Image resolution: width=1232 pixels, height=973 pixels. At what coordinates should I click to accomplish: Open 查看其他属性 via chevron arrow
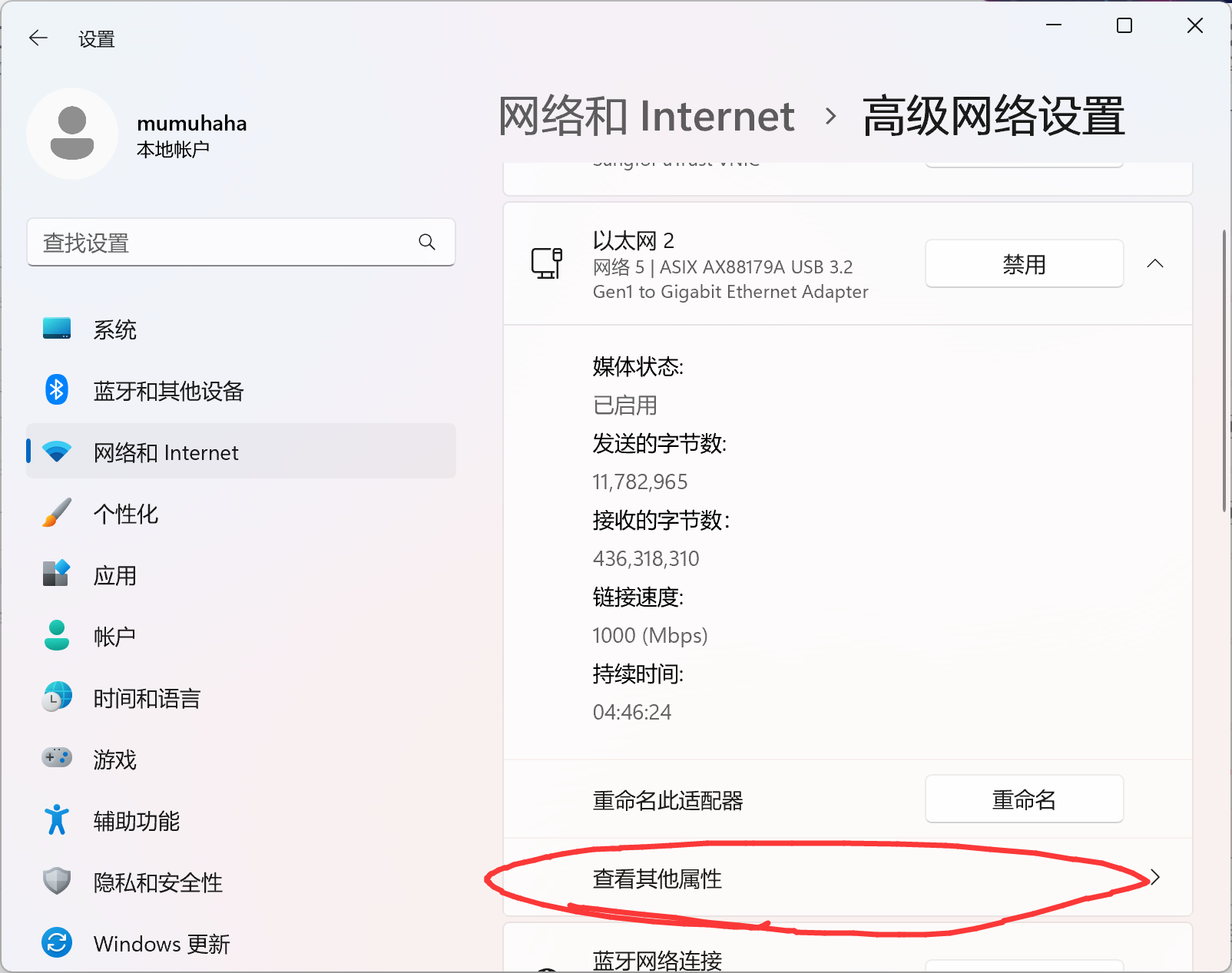coord(1154,878)
